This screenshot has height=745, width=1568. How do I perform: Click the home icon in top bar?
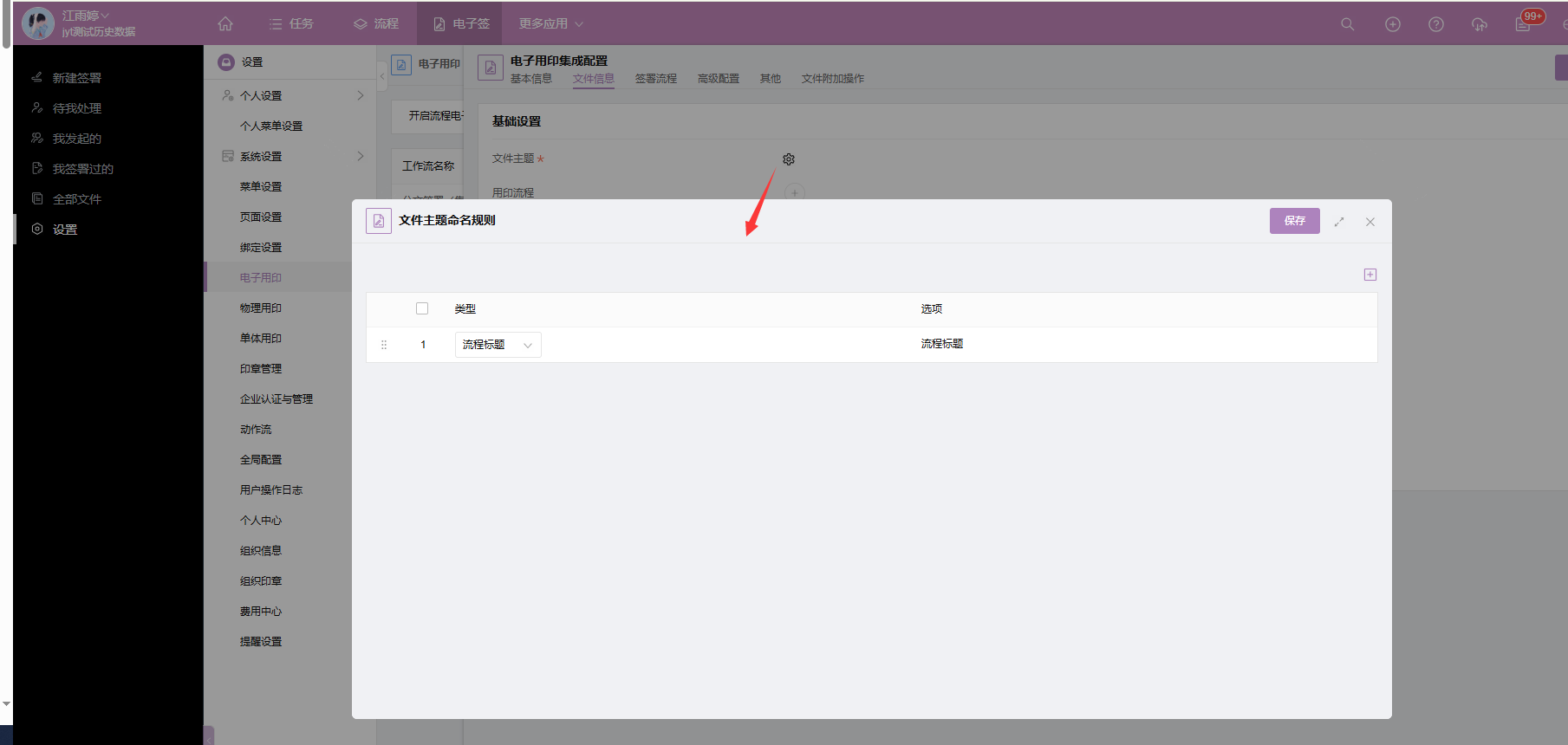(225, 24)
